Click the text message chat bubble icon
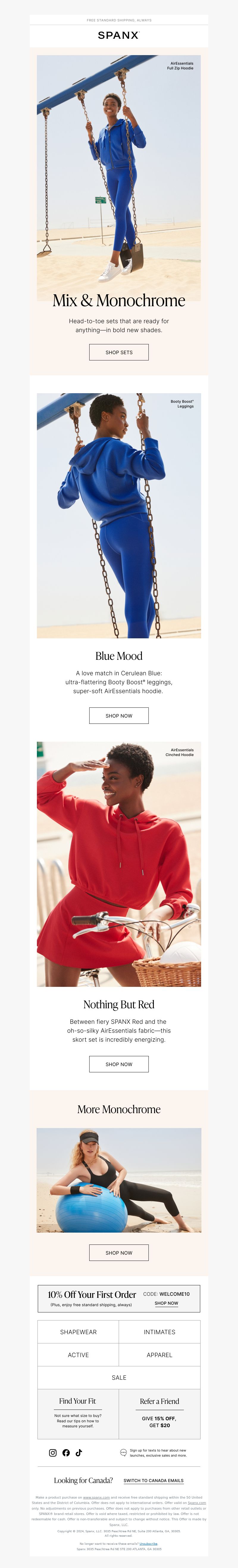This screenshot has width=238, height=1568. pos(123,1453)
